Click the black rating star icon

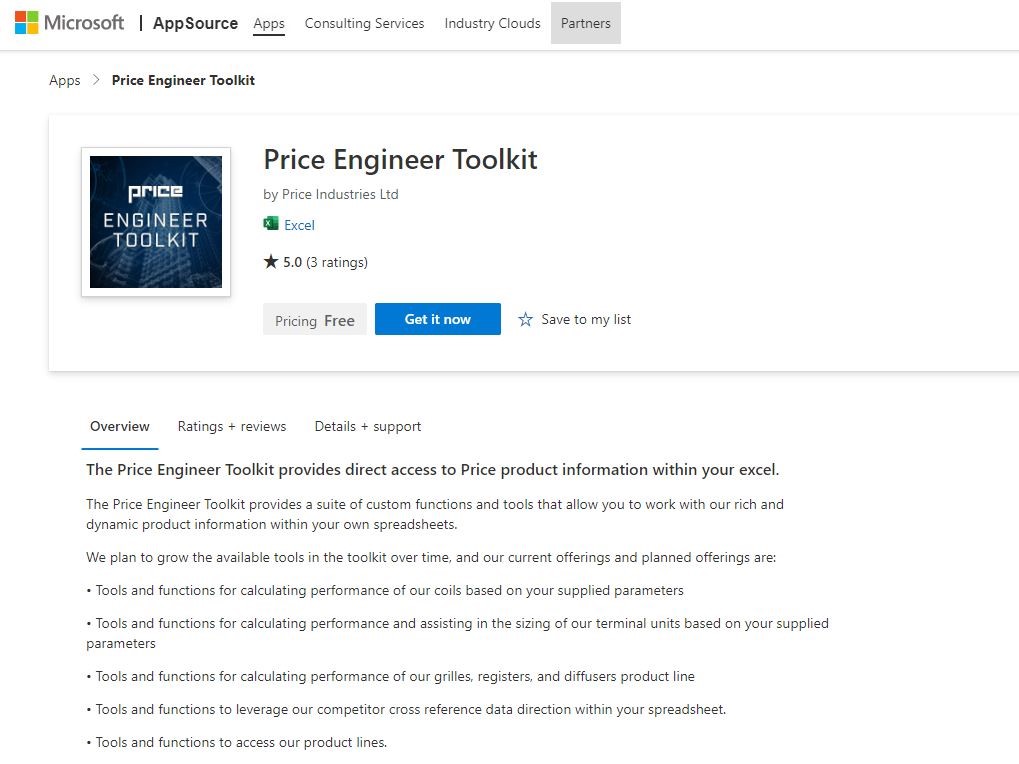271,262
